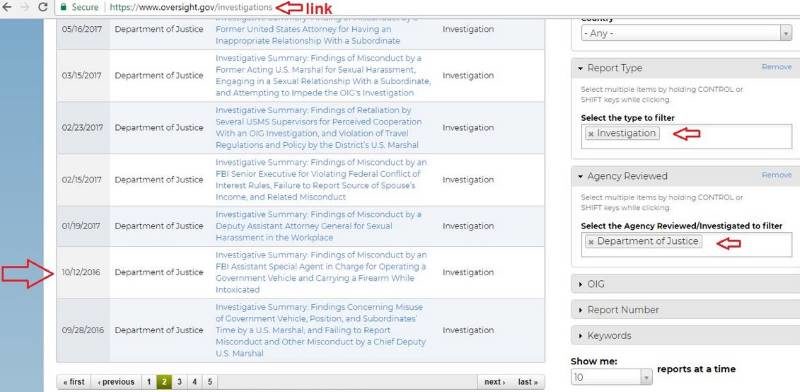This screenshot has height=392, width=800.
Task: Open report about Former Acting U.S. Marshal
Action: point(322,76)
